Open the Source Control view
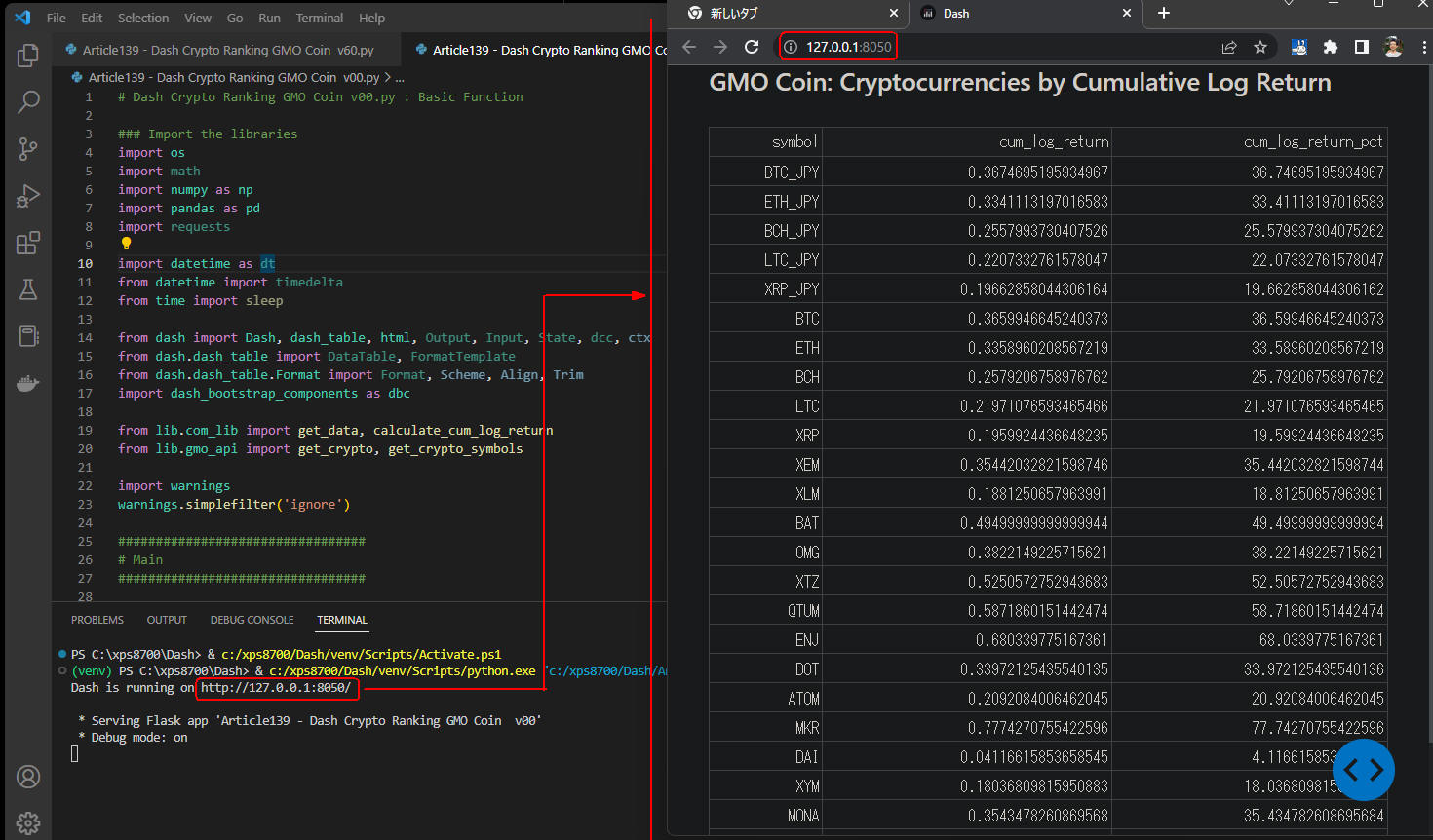The image size is (1433, 840). tap(28, 148)
